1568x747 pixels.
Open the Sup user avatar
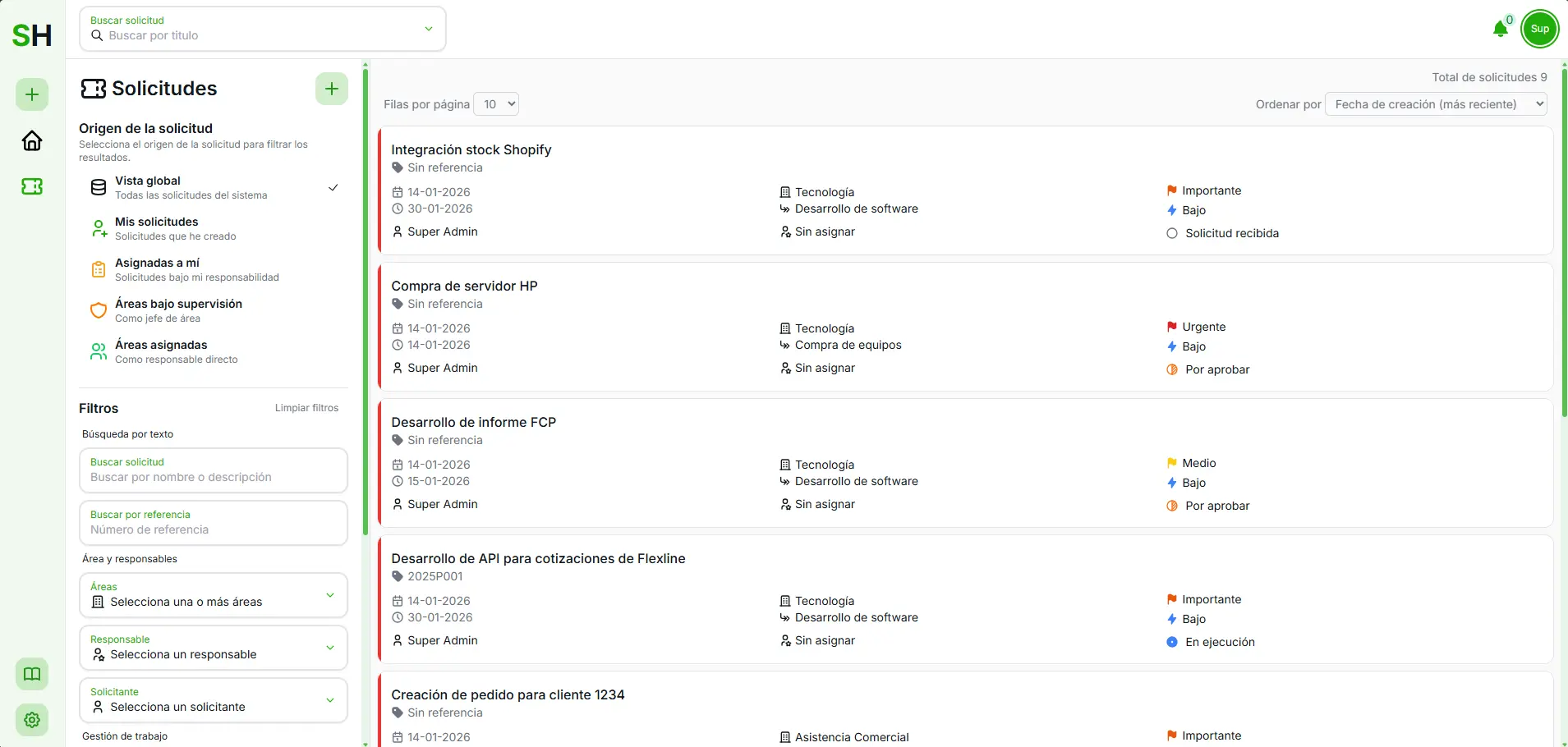coord(1539,29)
